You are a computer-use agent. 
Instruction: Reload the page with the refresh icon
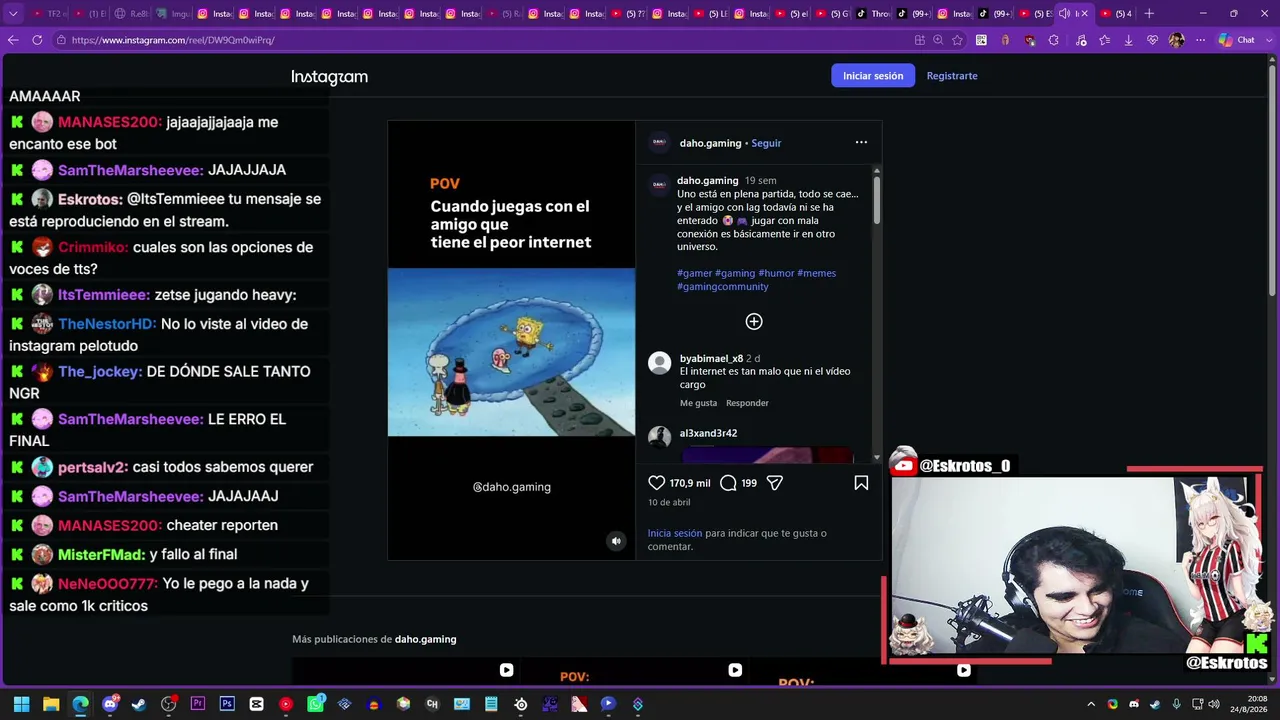tap(37, 40)
